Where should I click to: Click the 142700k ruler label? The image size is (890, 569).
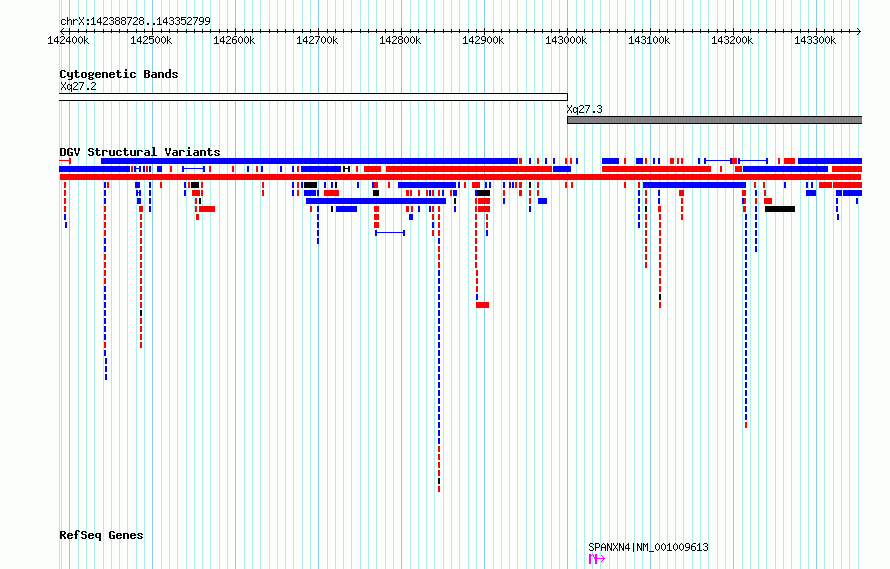point(317,40)
